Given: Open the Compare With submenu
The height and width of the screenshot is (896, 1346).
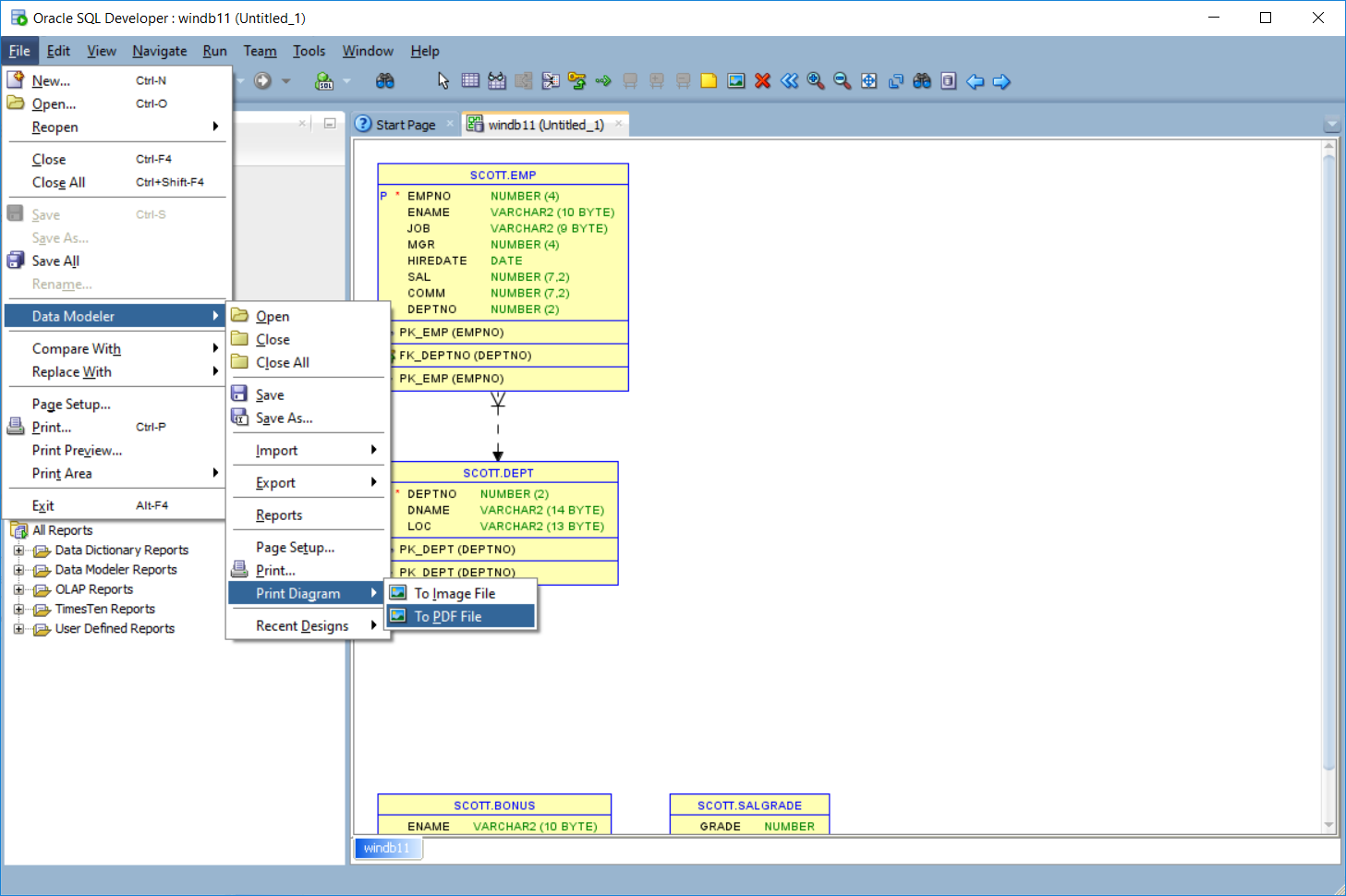Looking at the screenshot, I should click(x=115, y=348).
